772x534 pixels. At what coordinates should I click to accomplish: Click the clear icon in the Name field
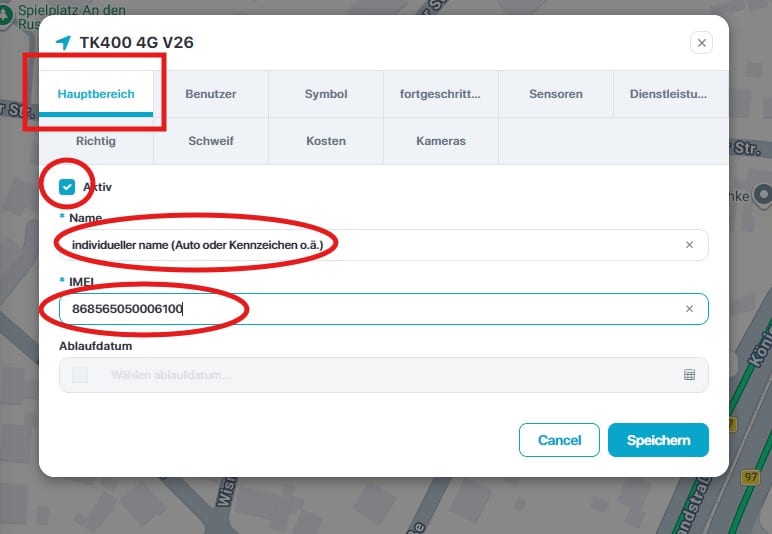pos(689,245)
